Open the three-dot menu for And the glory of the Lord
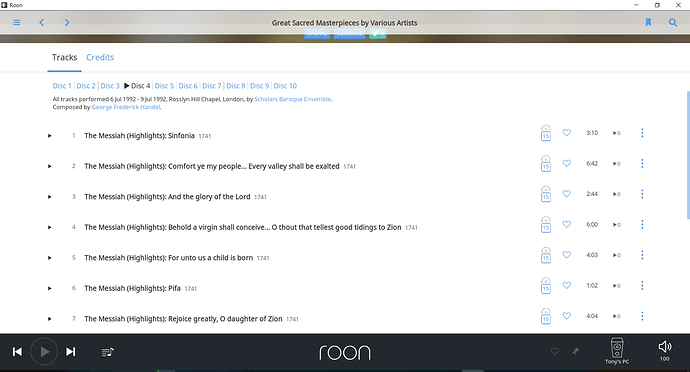 pos(642,194)
